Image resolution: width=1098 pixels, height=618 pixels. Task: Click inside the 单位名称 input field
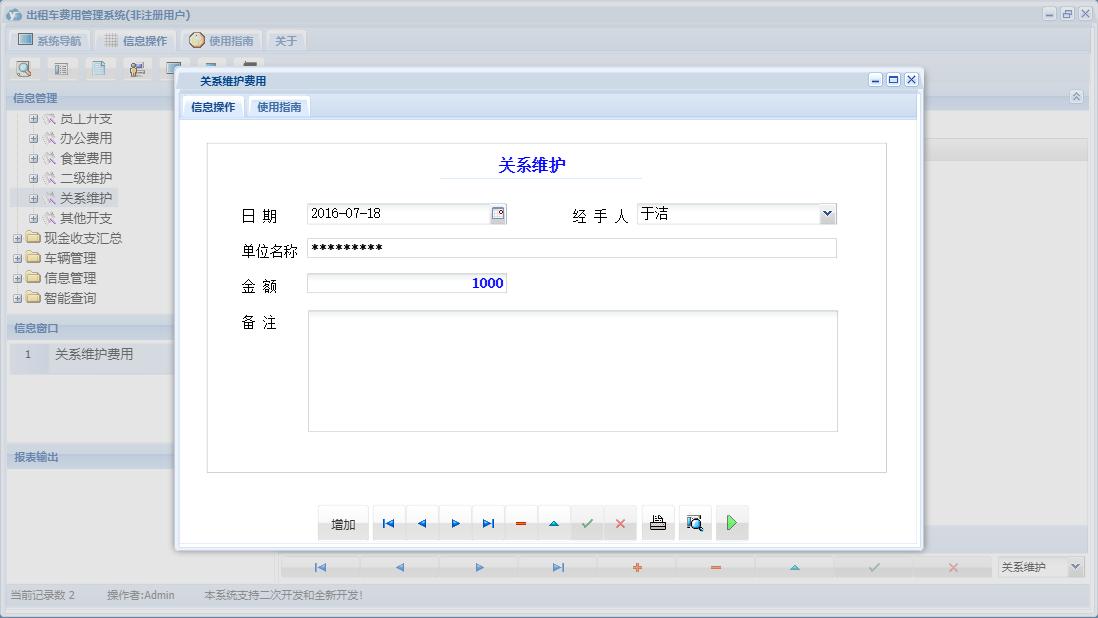coord(570,248)
